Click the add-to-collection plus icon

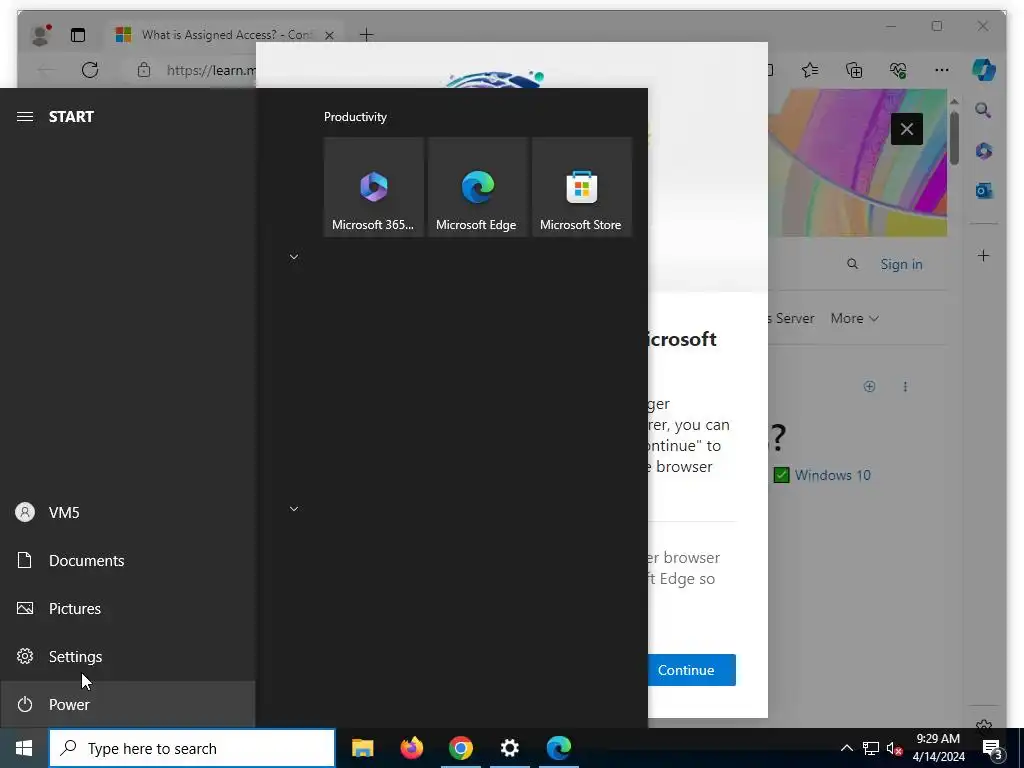click(869, 387)
